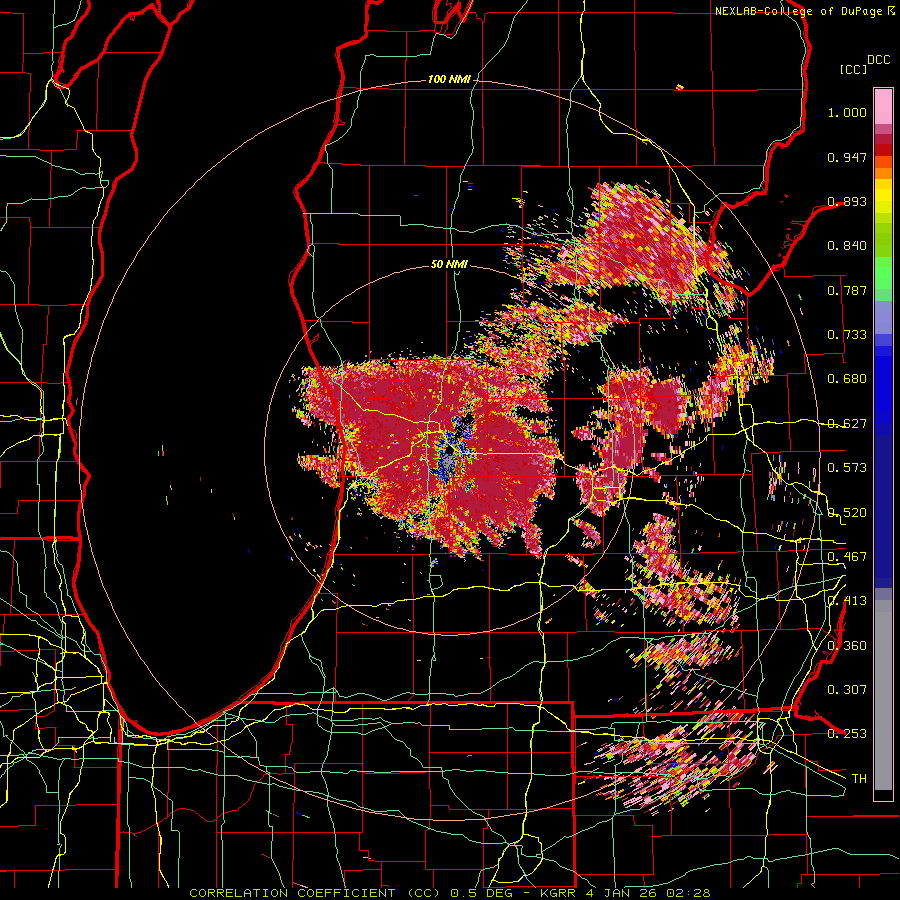The width and height of the screenshot is (900, 900).
Task: Click the 1.000 scale value
Action: (847, 112)
